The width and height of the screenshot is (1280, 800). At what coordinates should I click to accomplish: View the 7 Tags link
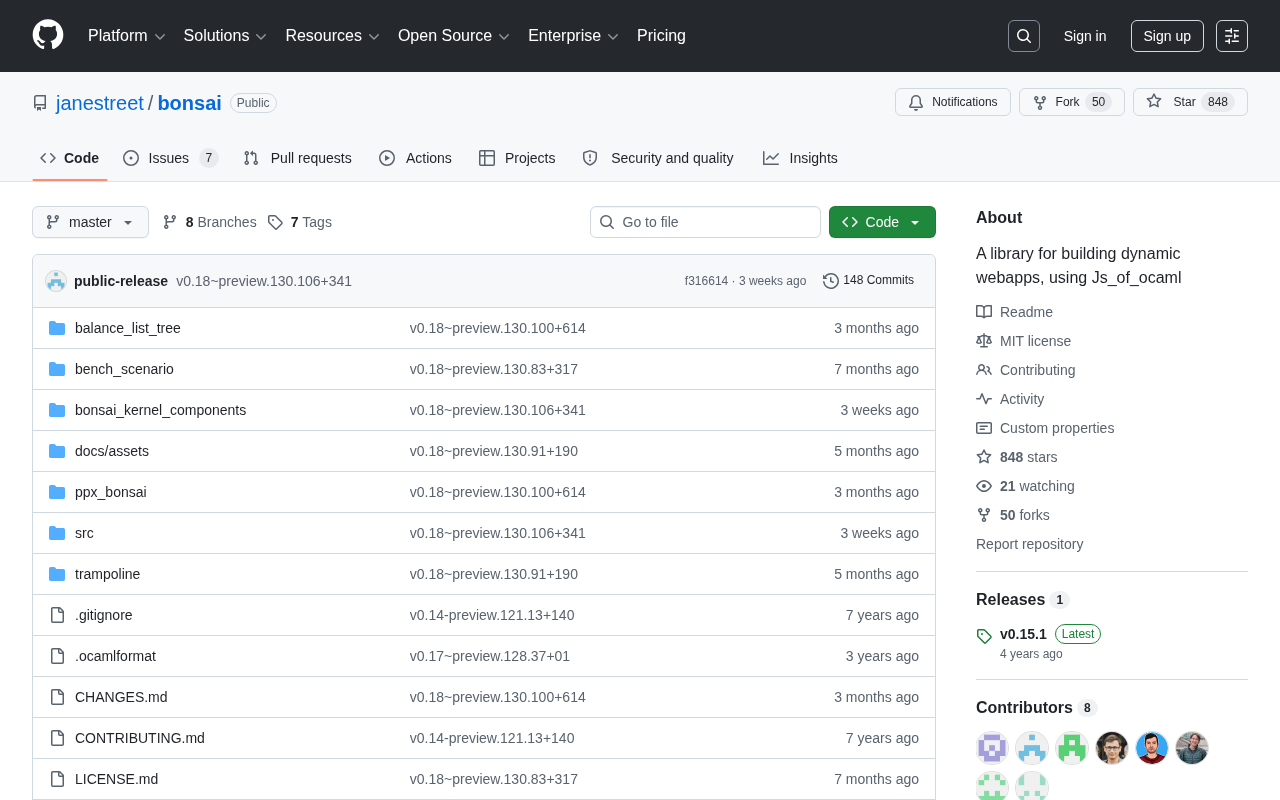[x=299, y=222]
